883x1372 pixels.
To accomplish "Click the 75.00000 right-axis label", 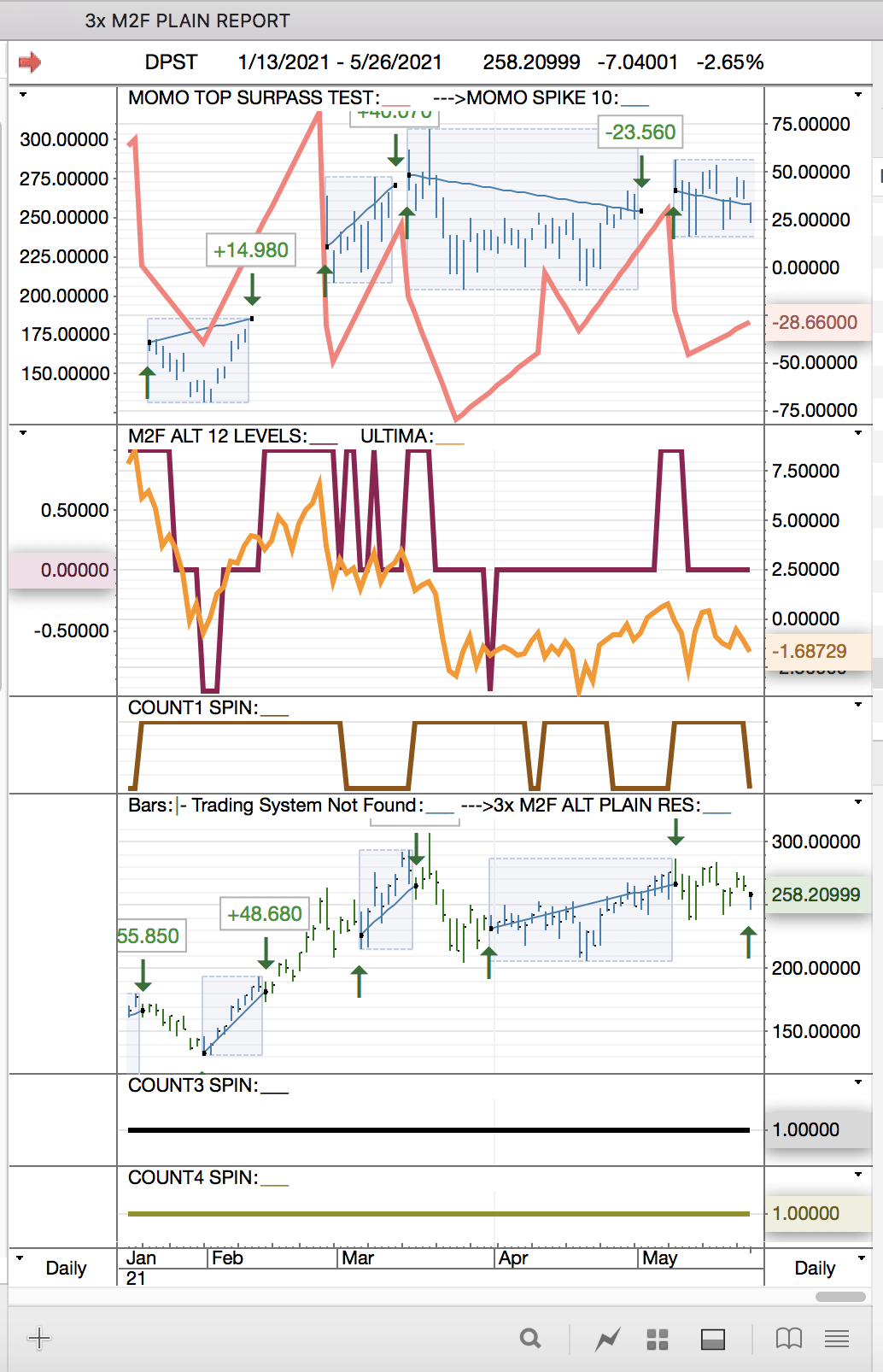I will [811, 124].
